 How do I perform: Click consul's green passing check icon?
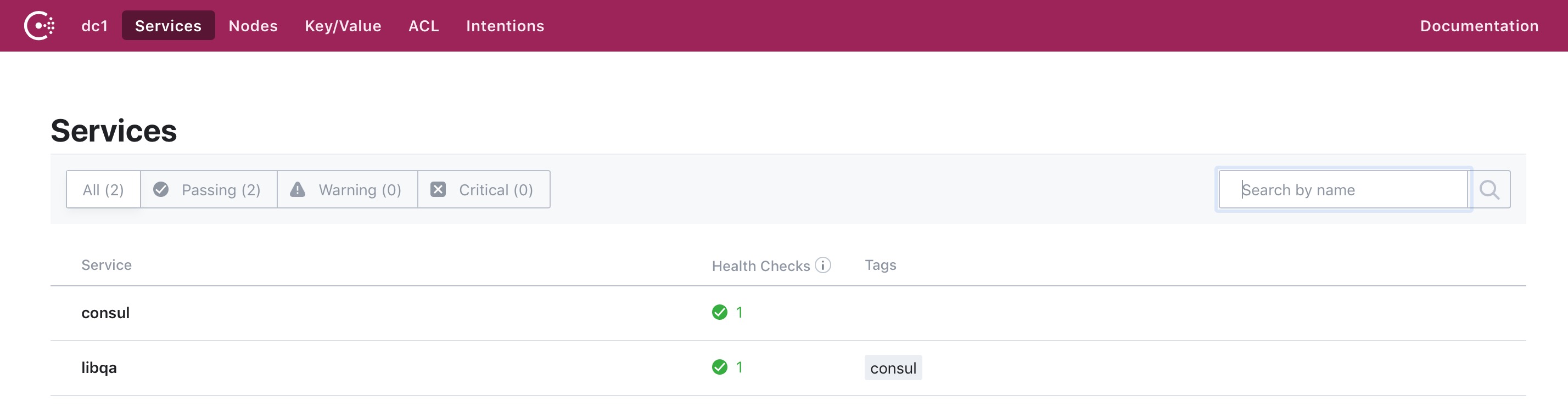point(719,312)
